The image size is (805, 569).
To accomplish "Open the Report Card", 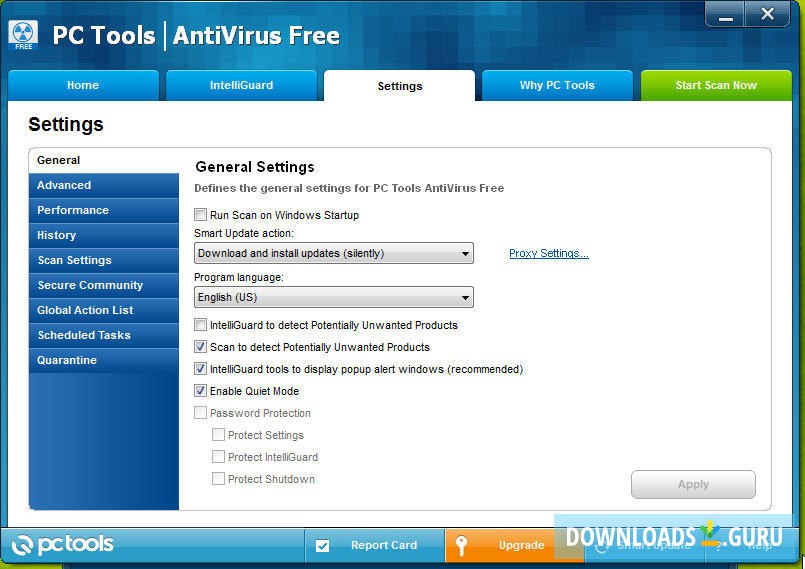I will (x=374, y=545).
